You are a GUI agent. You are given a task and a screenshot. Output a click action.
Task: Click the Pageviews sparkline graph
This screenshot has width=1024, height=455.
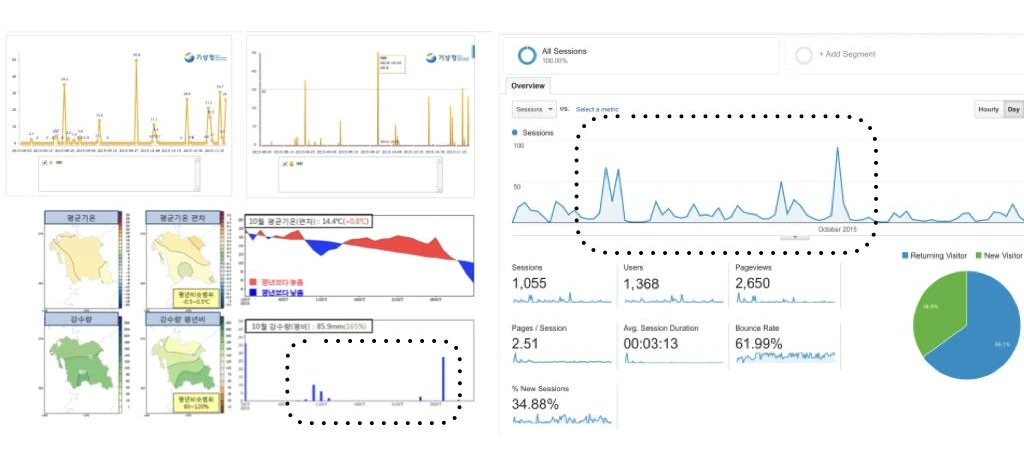pyautogui.click(x=786, y=299)
